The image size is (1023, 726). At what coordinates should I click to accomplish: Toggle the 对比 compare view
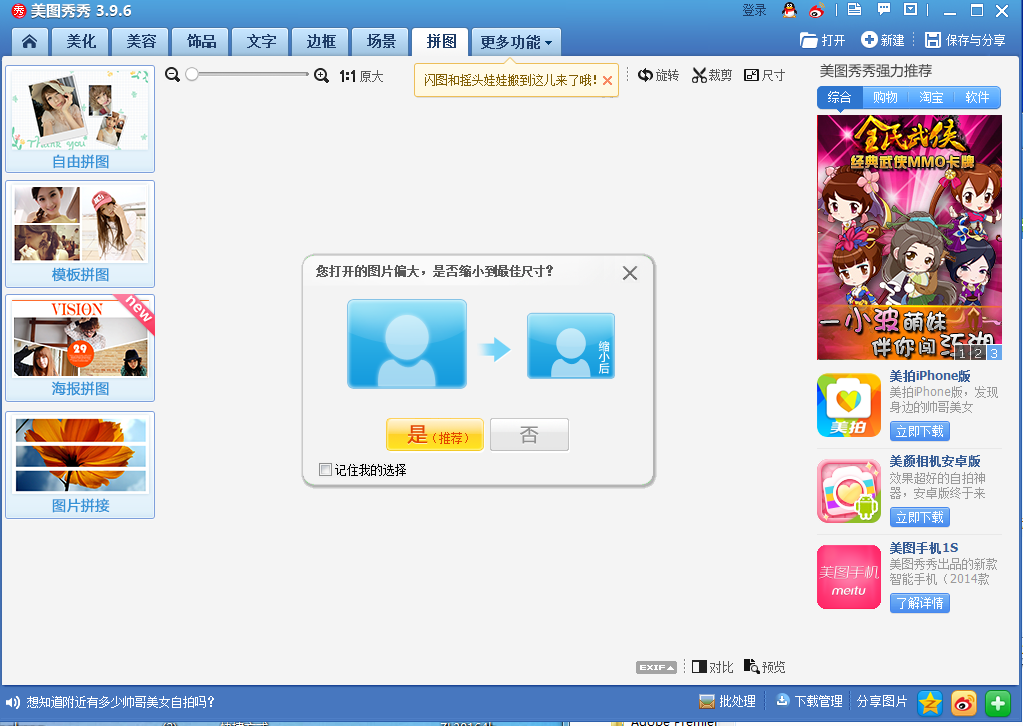pos(712,667)
